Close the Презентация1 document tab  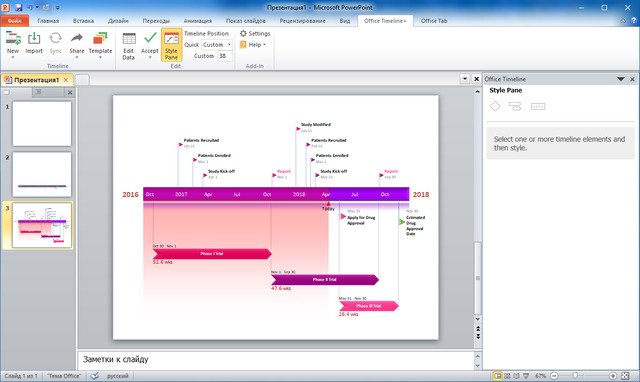(x=66, y=80)
